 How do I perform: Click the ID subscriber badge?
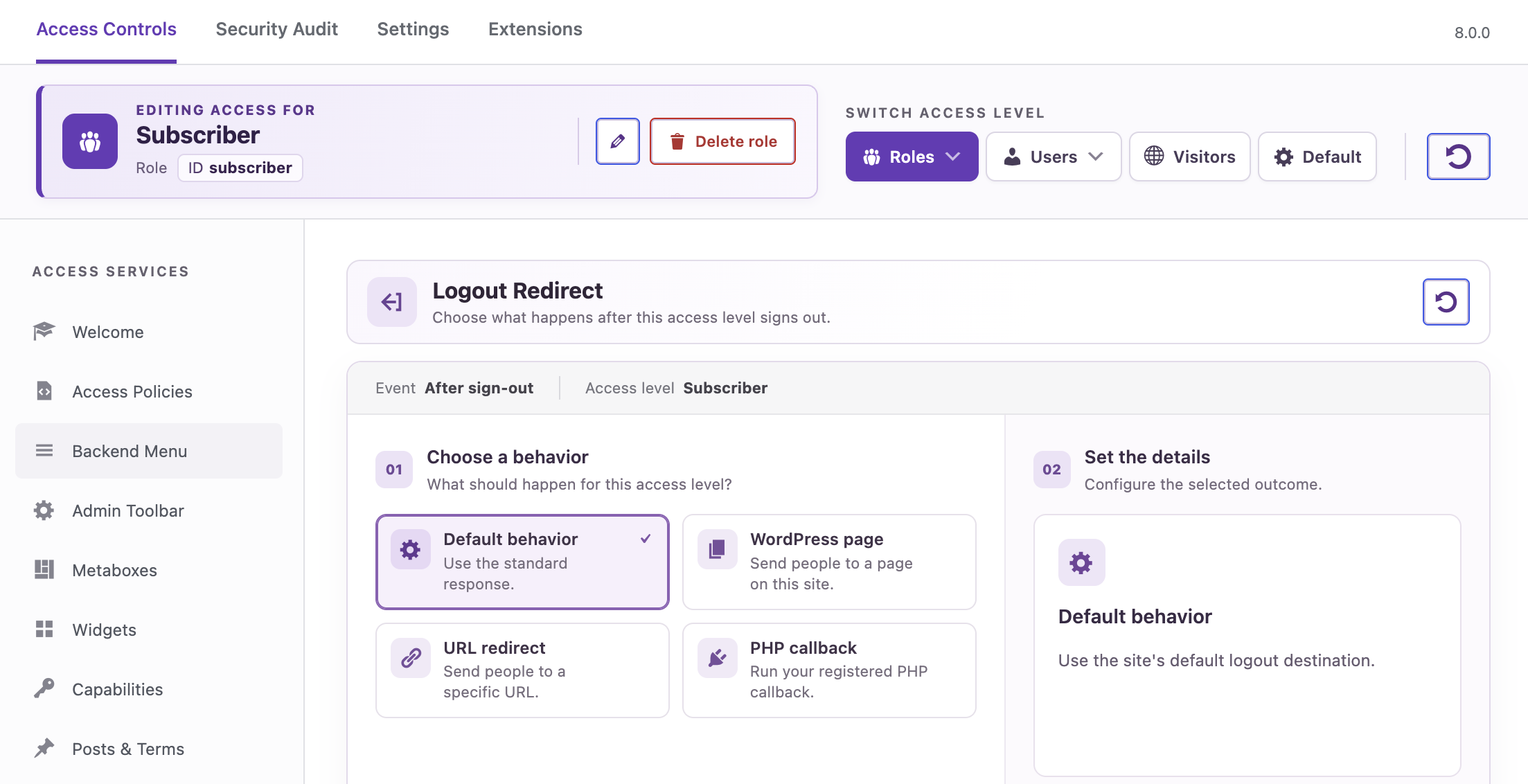coord(240,168)
